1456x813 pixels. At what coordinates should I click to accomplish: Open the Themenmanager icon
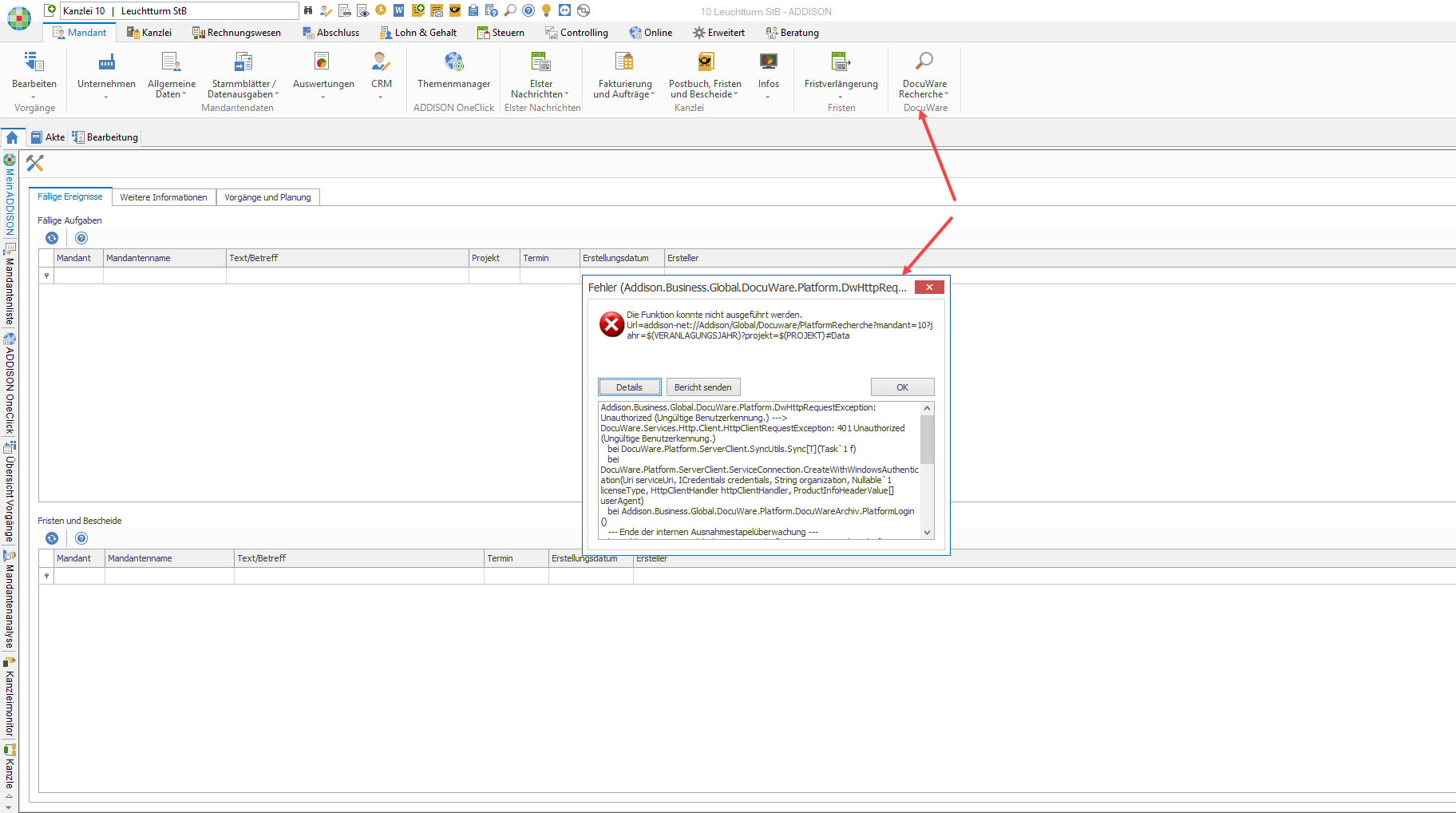pyautogui.click(x=453, y=61)
